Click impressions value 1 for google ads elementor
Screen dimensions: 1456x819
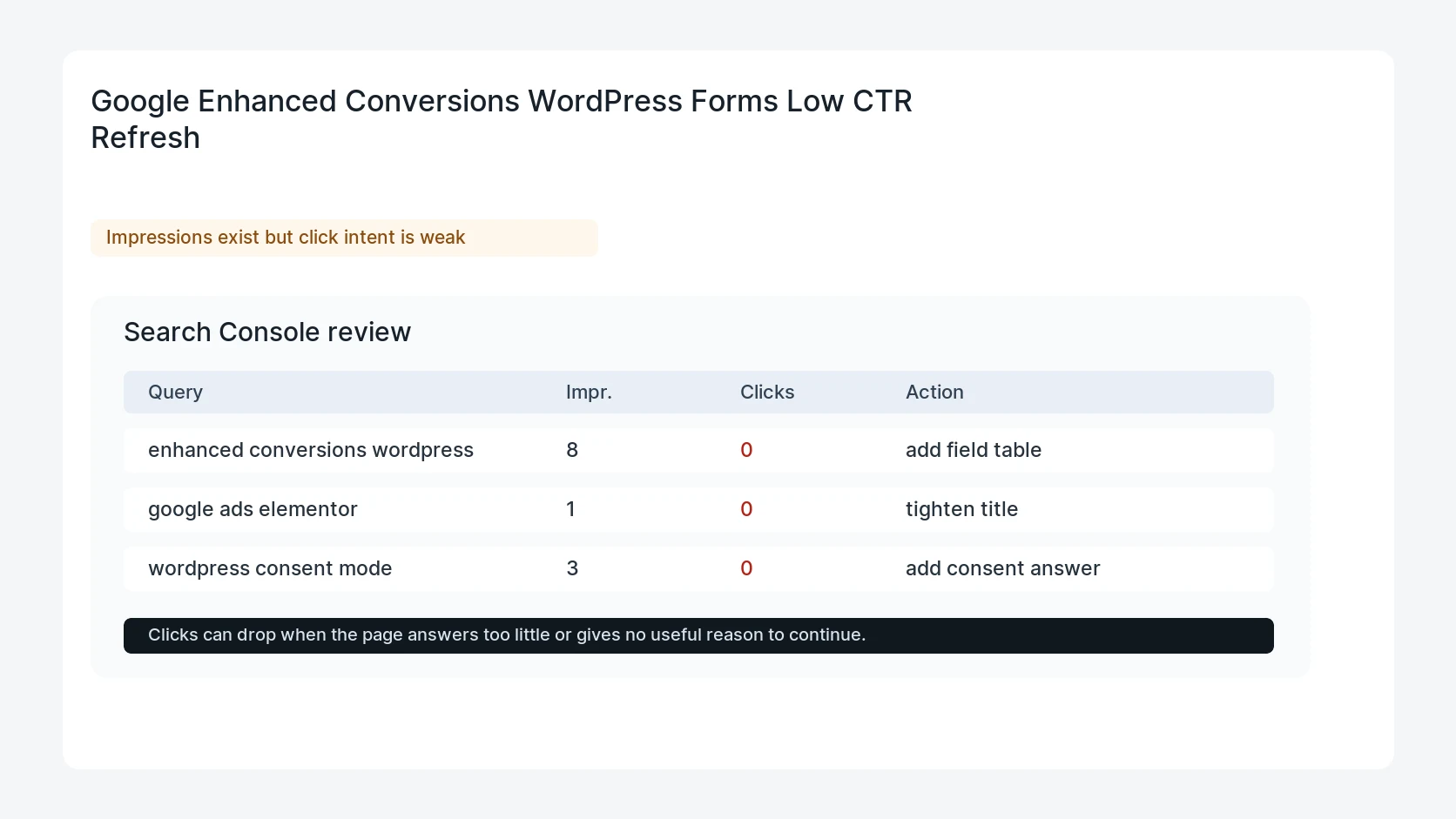pos(570,509)
